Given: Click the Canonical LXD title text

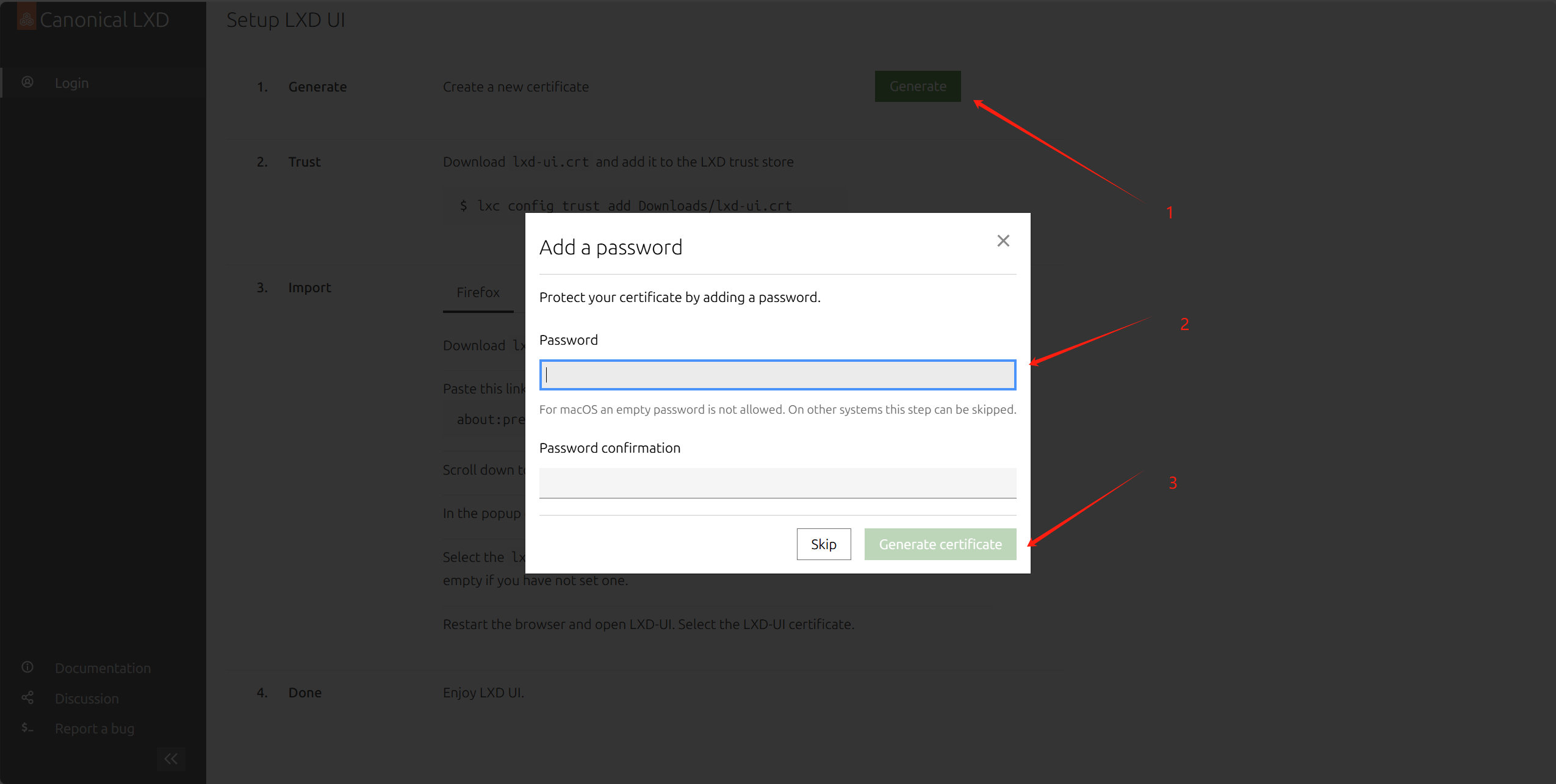Looking at the screenshot, I should [x=104, y=20].
